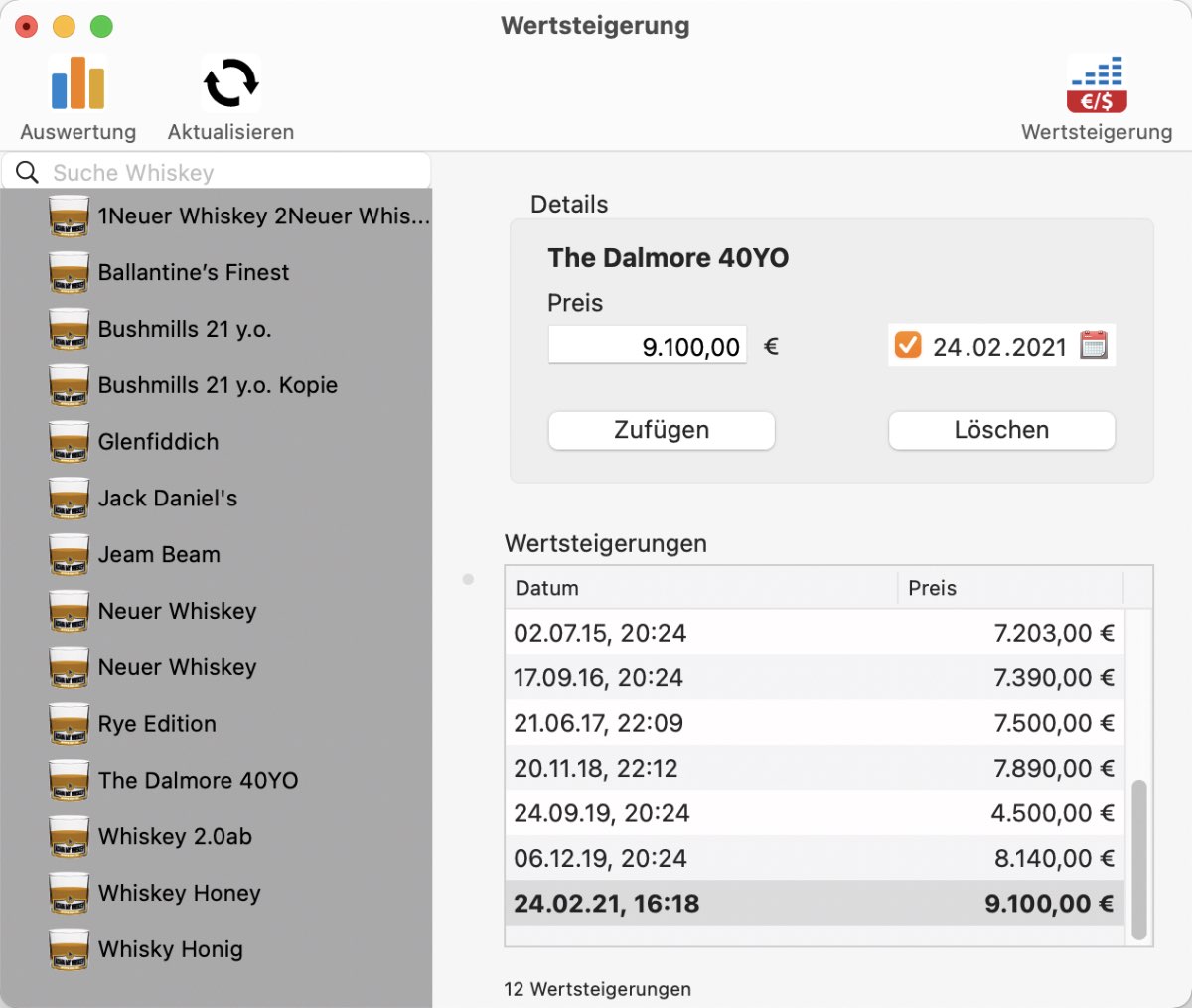1192x1008 pixels.
Task: Open the Wertsteigerung toolbar icon
Action: pyautogui.click(x=1097, y=83)
